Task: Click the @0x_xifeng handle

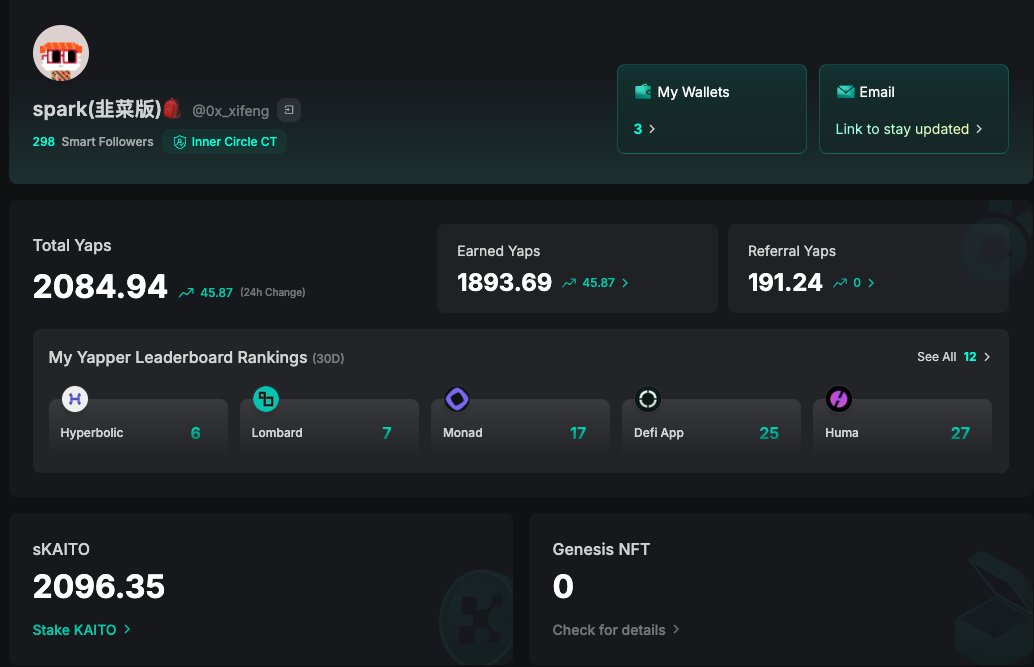Action: (x=230, y=111)
